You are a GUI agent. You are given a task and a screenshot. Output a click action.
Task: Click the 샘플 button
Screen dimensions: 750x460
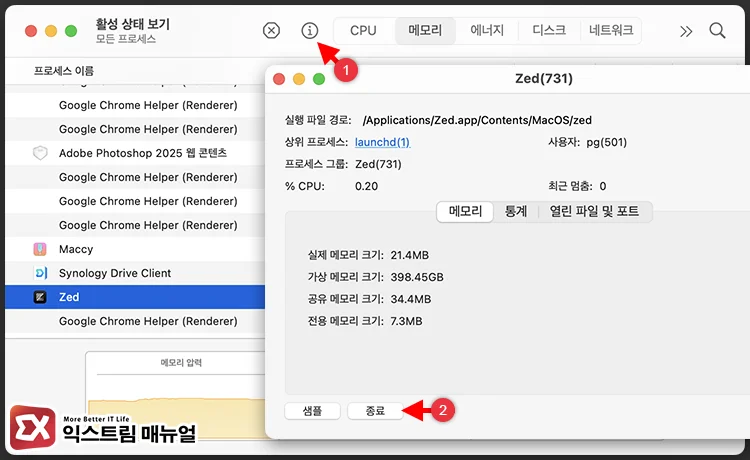(312, 411)
